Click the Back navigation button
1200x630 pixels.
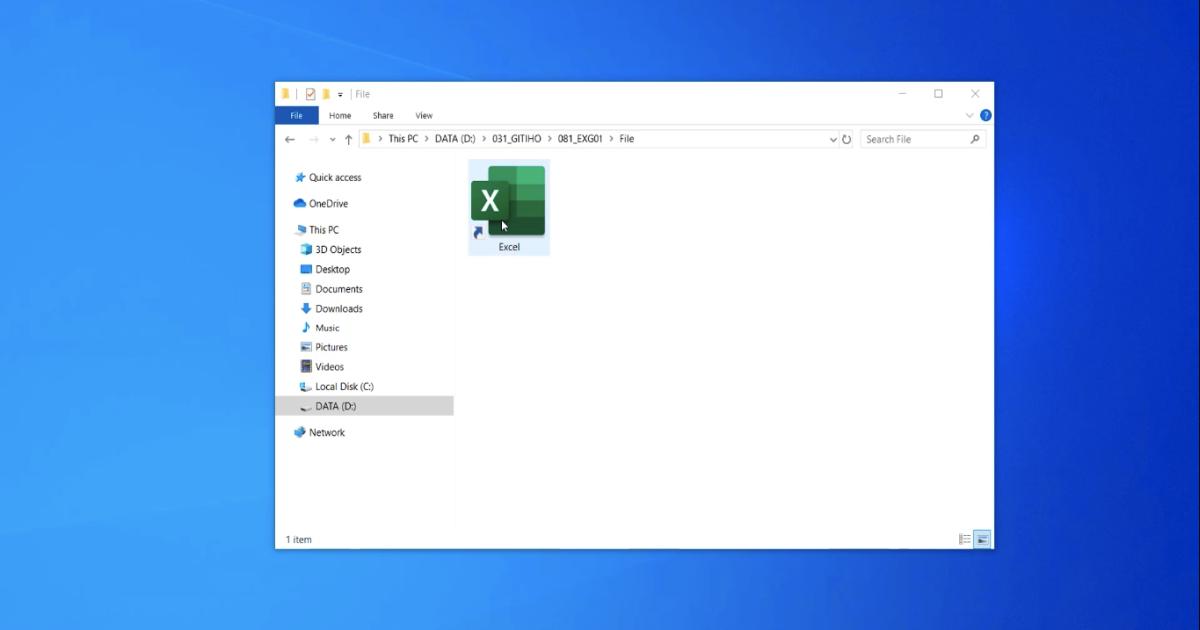(290, 139)
